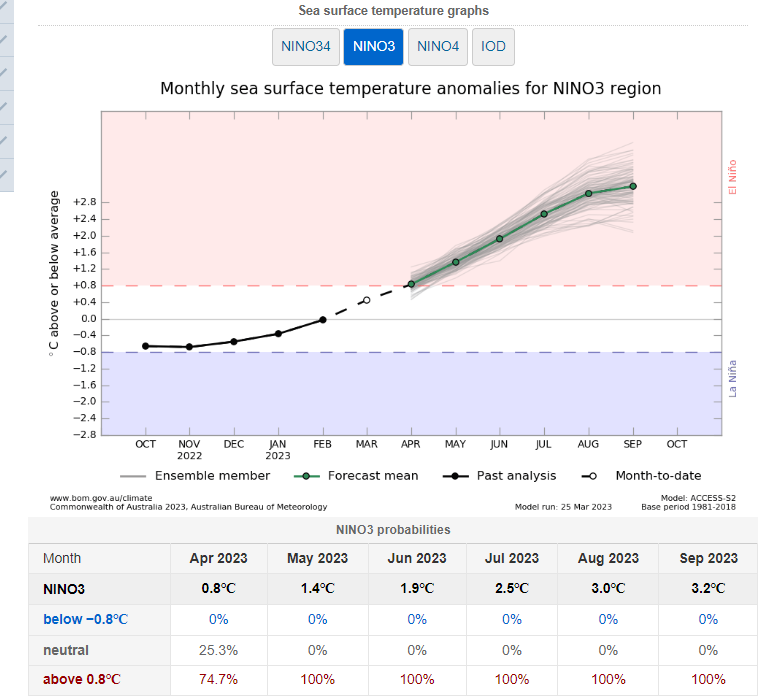Click the 1.4°C NINO3 value for May

317,588
